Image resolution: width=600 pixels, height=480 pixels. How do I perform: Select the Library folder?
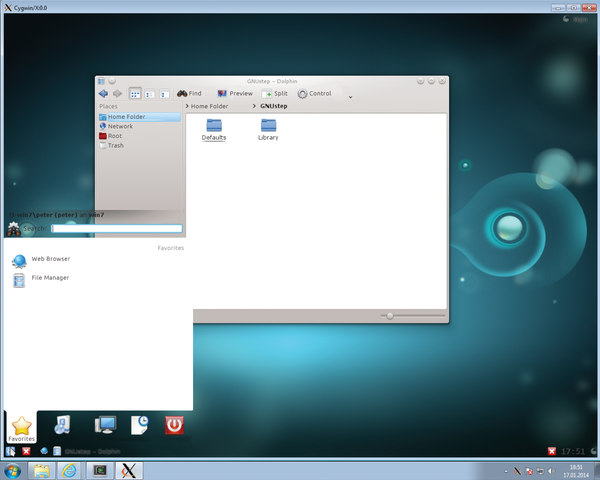[x=268, y=130]
